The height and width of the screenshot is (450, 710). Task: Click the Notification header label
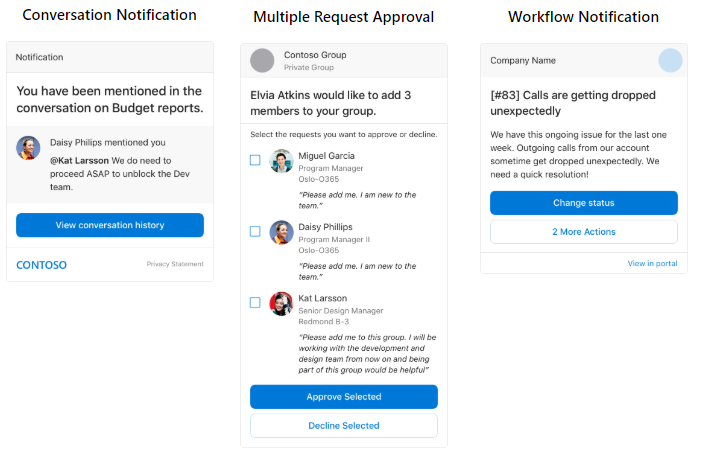tap(40, 57)
